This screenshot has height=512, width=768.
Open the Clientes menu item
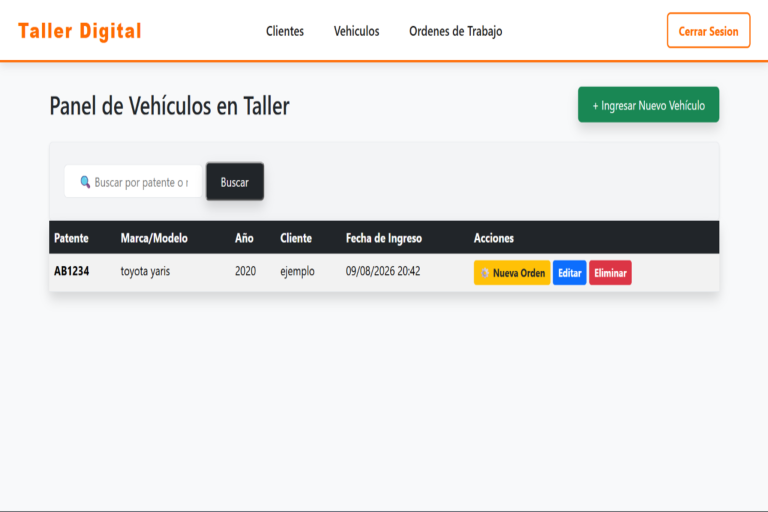(285, 31)
